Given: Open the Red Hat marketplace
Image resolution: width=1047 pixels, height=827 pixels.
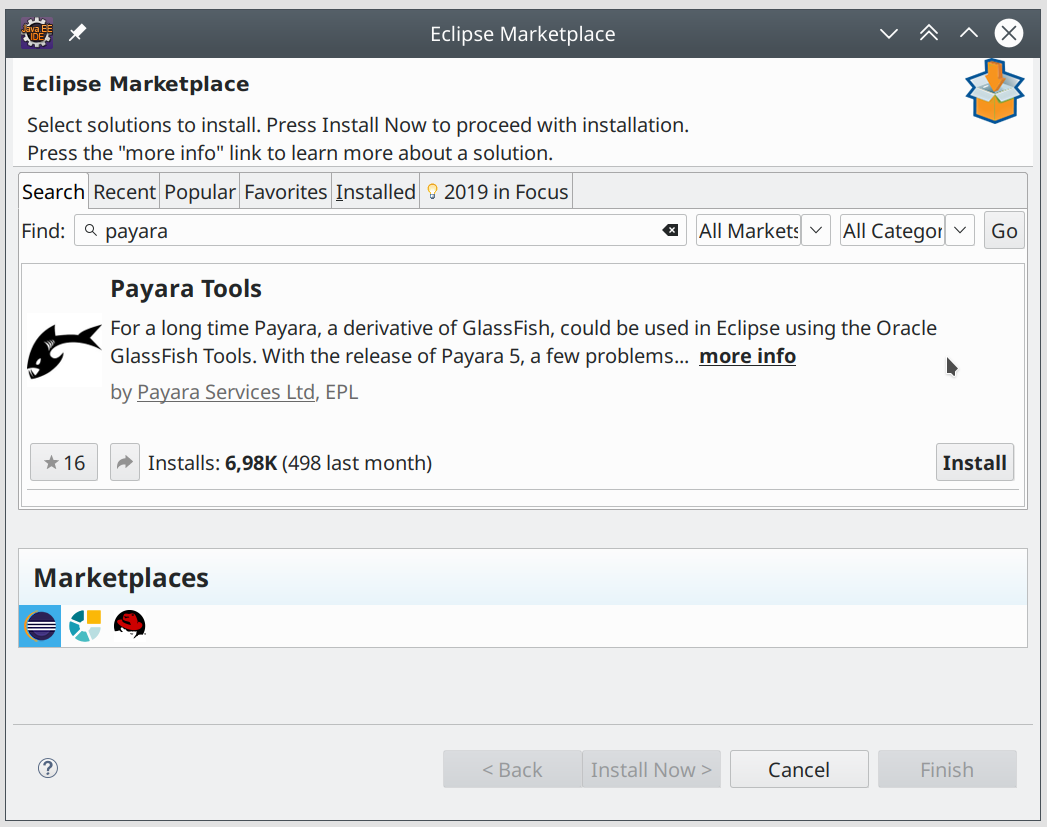Looking at the screenshot, I should 130,625.
